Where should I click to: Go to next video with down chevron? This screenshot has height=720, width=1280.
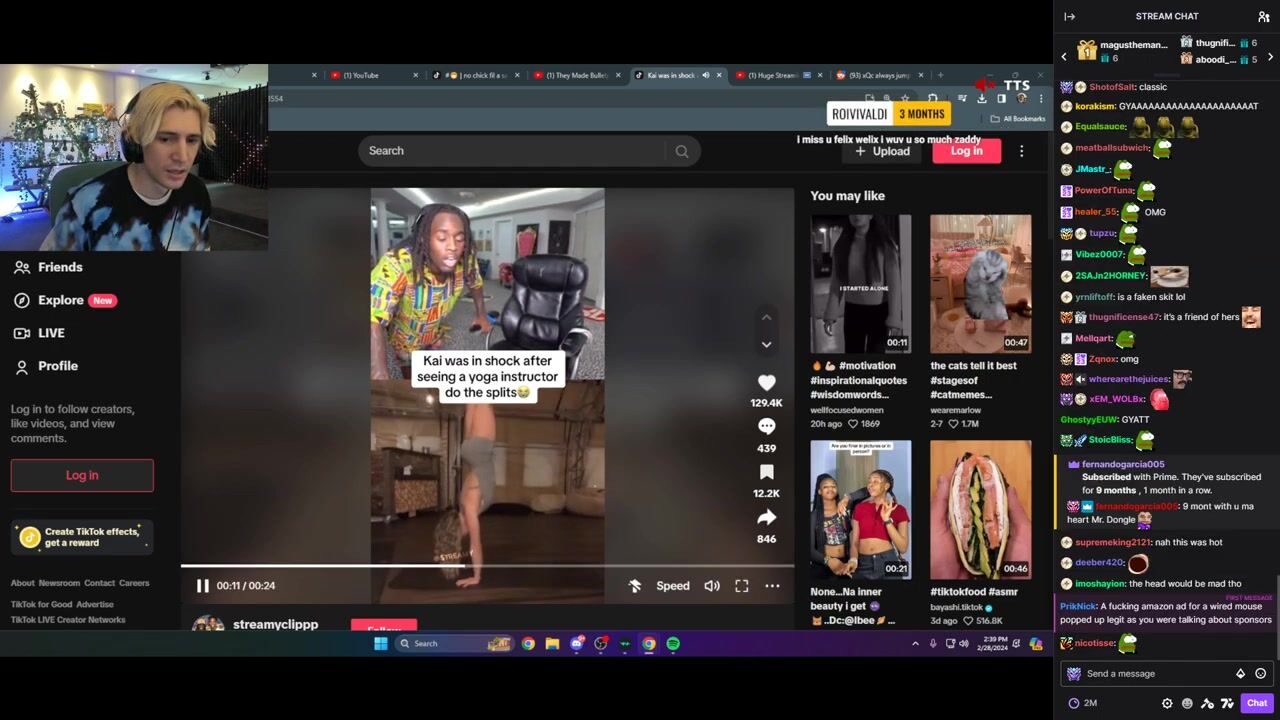[x=766, y=344]
